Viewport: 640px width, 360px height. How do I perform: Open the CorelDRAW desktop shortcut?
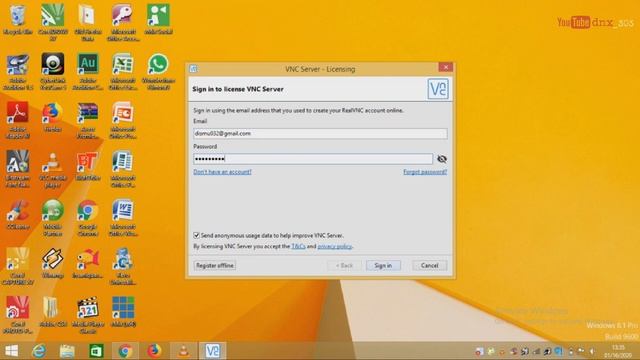tap(53, 22)
